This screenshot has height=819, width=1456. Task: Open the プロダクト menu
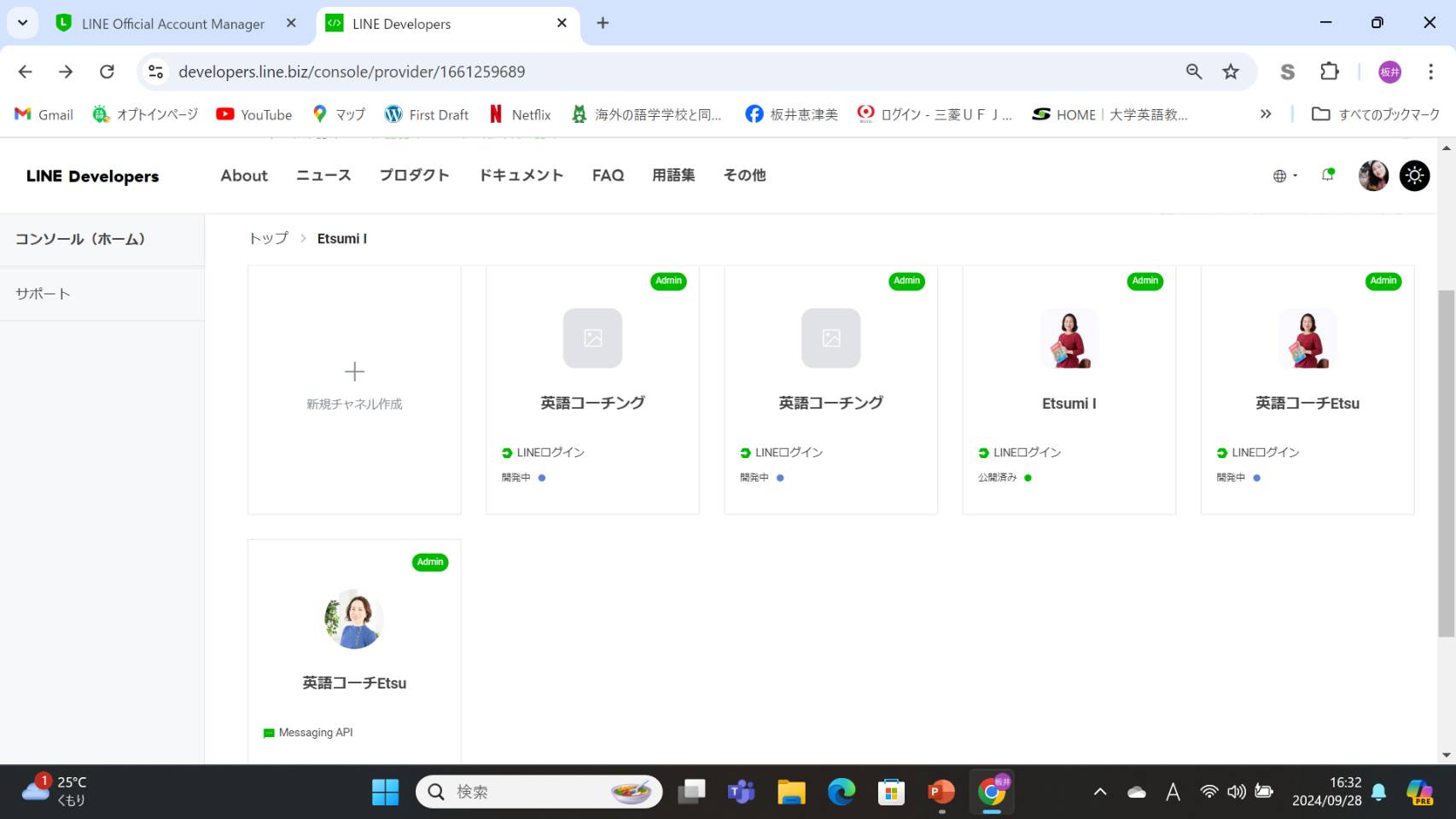414,175
